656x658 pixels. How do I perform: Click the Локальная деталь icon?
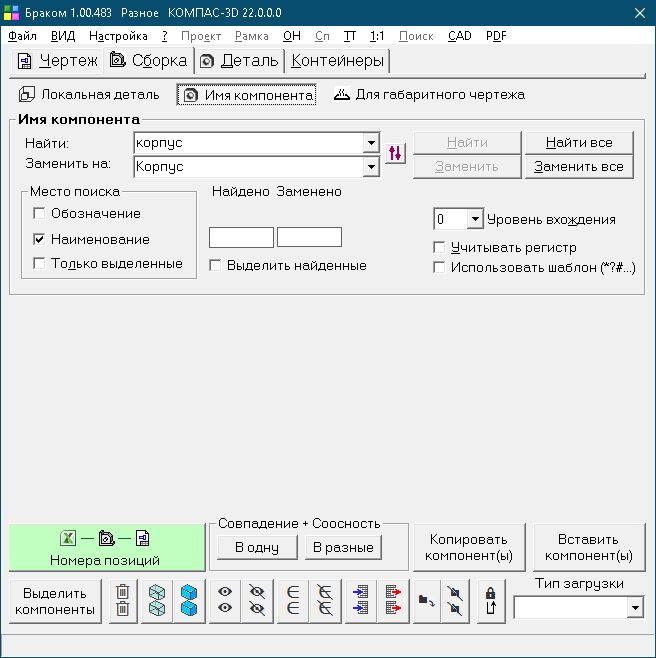tap(26, 94)
